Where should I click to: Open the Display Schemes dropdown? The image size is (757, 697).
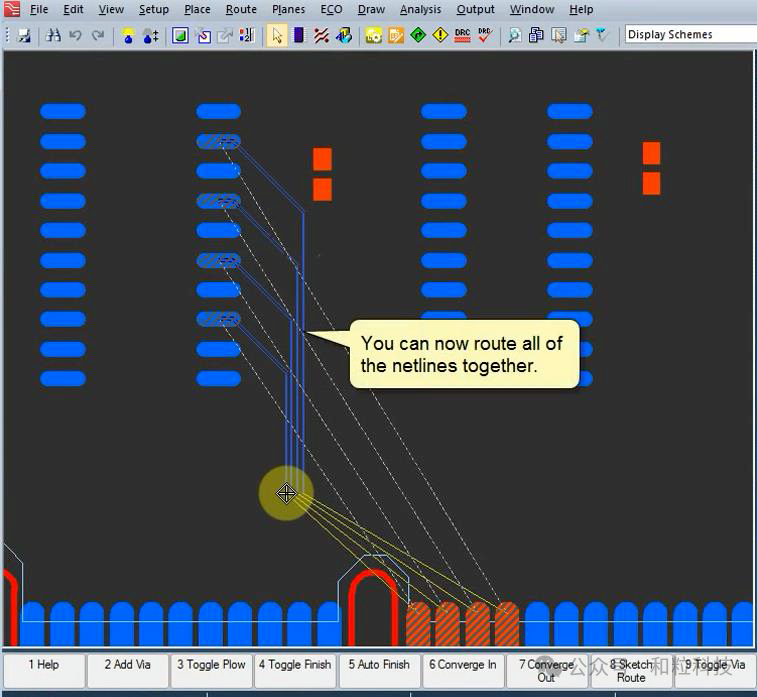click(690, 34)
